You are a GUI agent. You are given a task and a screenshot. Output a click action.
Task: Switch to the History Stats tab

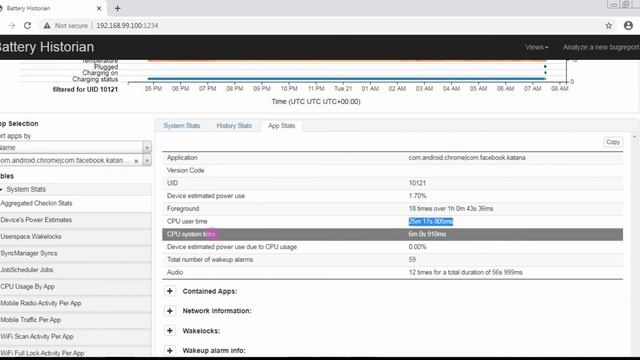tap(234, 126)
